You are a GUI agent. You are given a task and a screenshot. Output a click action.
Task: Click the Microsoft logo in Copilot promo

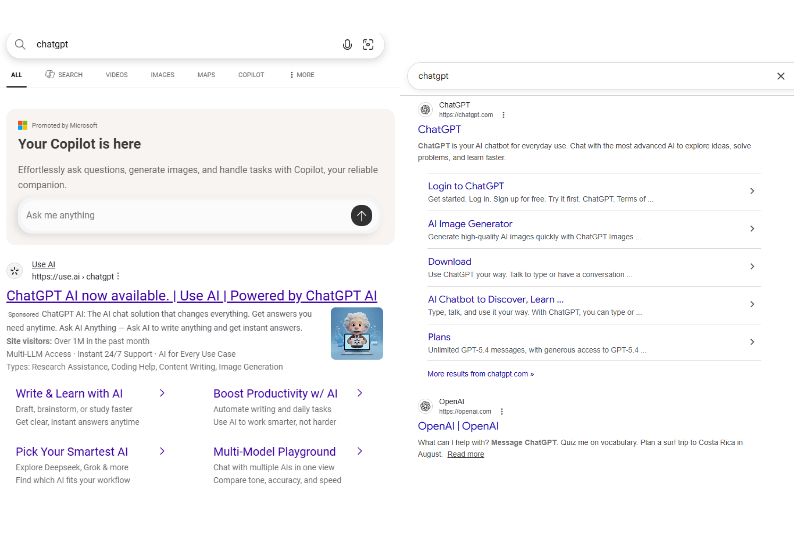22,125
